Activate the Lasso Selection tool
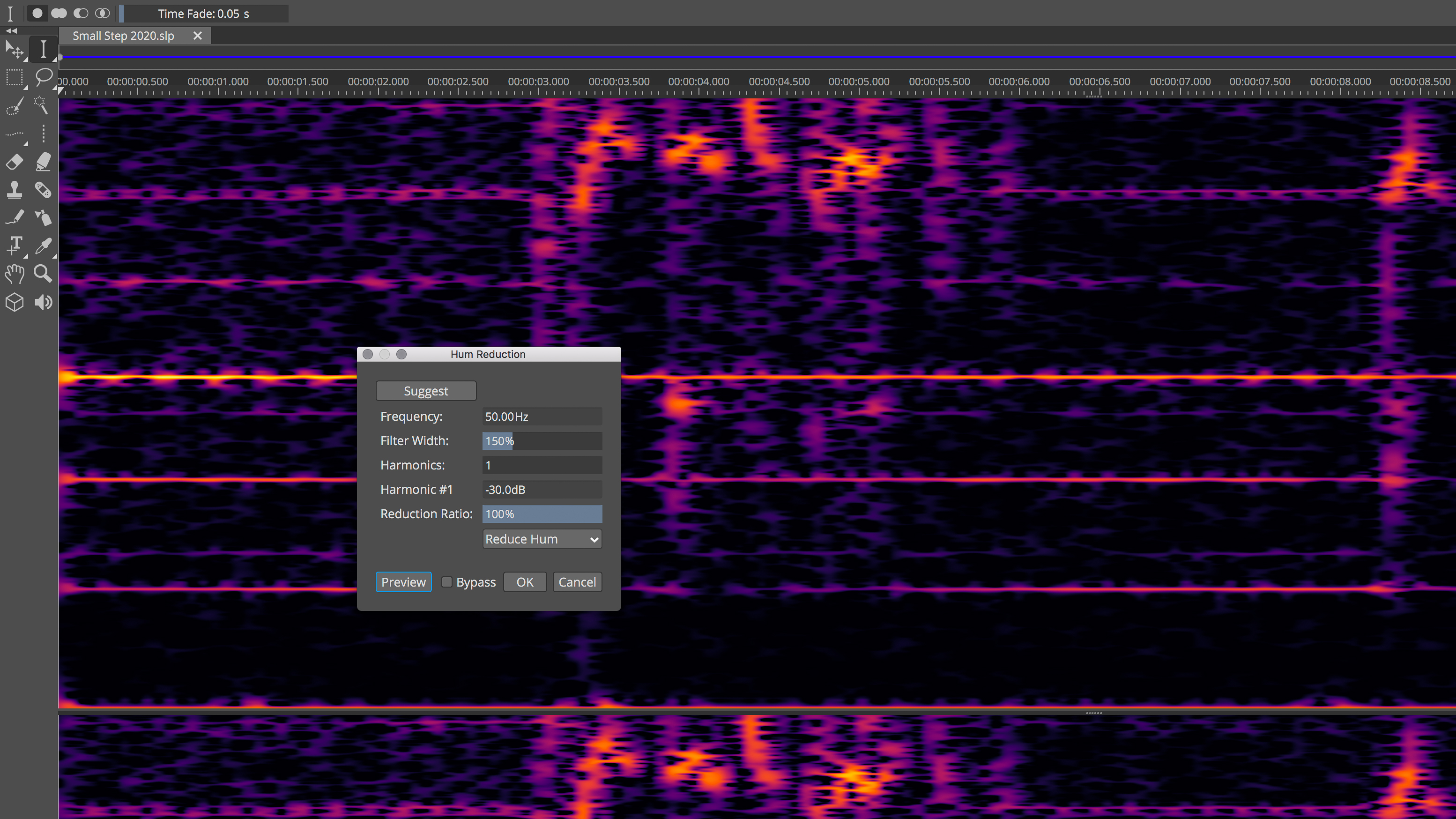 (44, 77)
